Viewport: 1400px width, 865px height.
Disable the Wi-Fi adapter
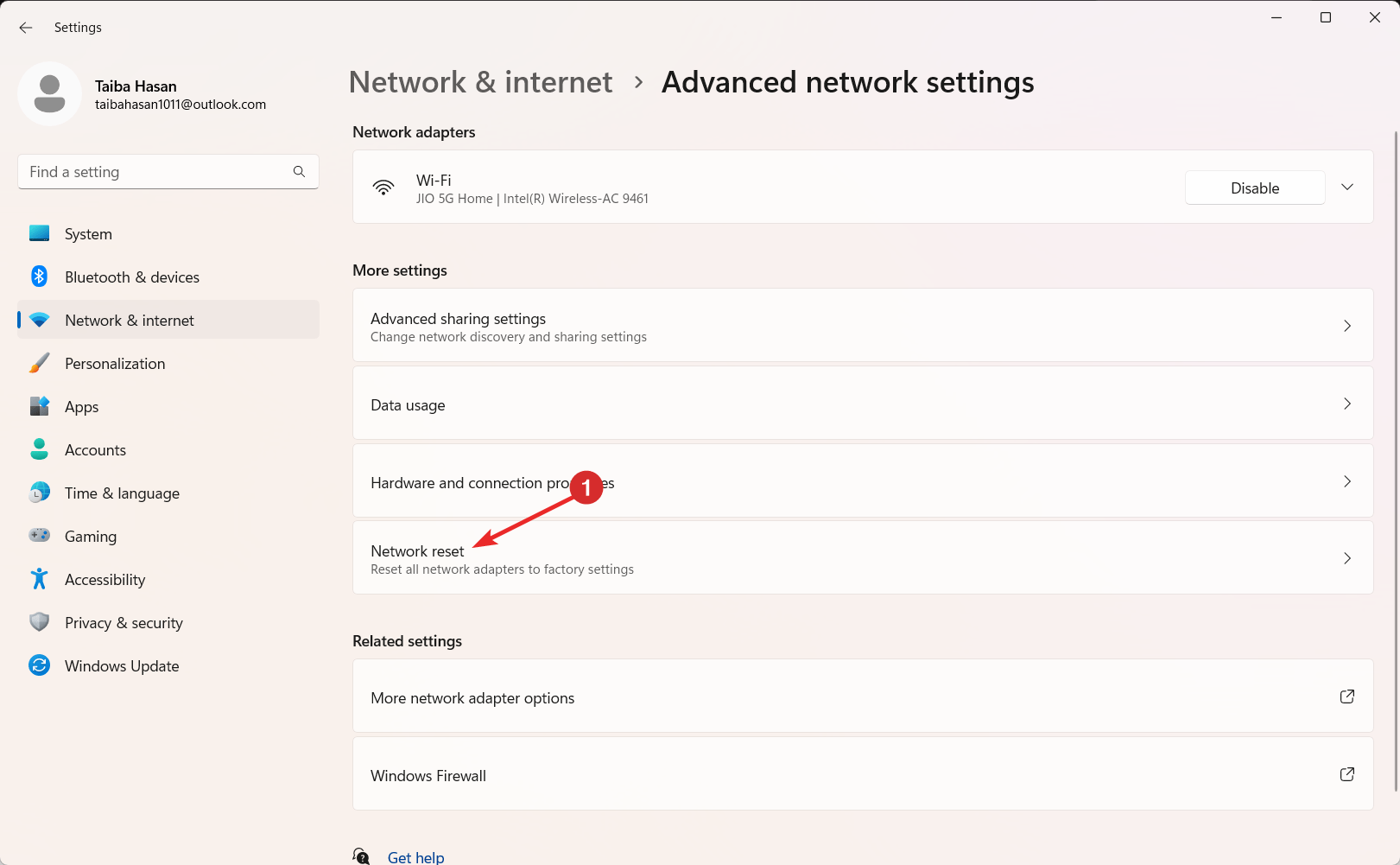click(x=1255, y=188)
